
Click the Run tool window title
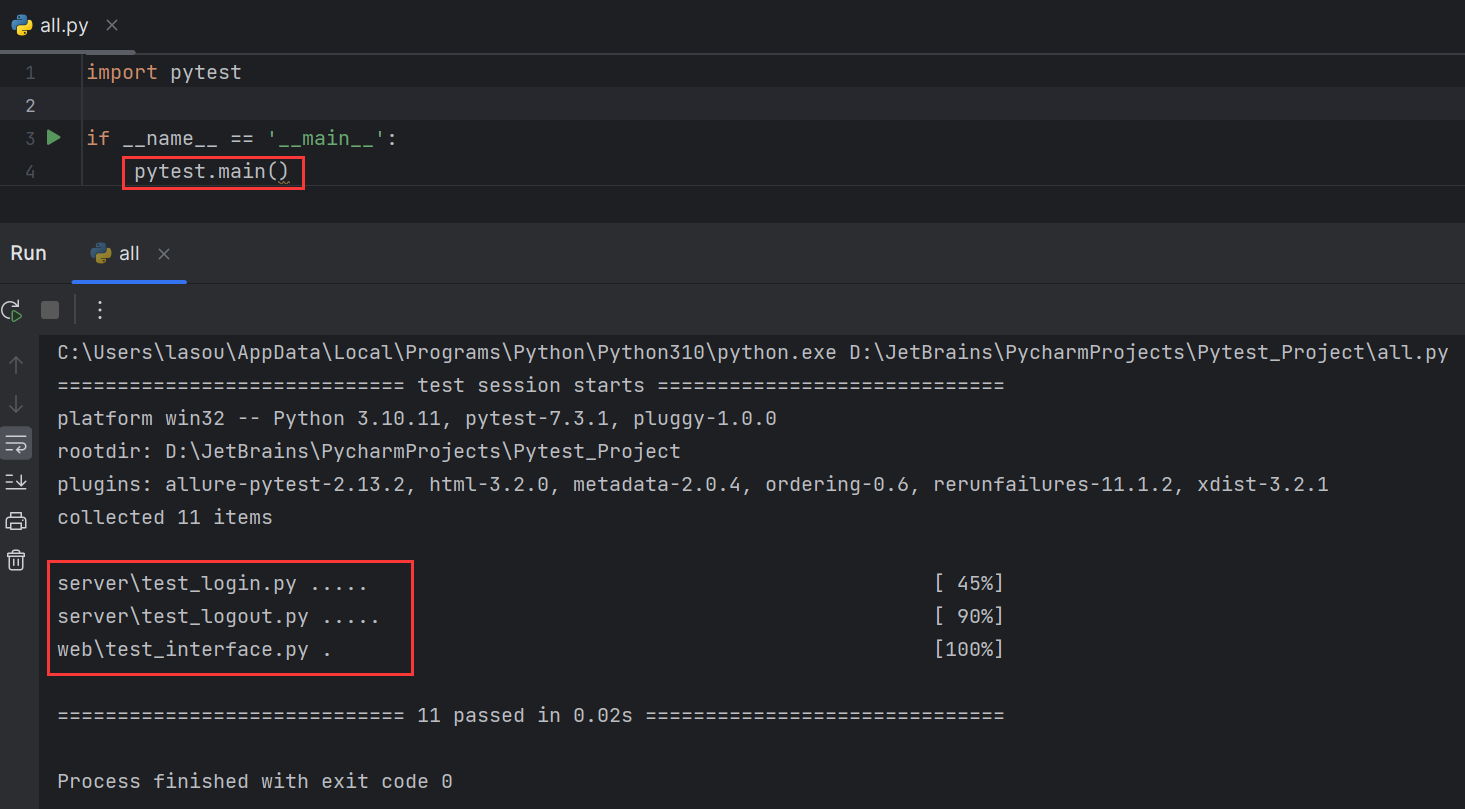(28, 253)
